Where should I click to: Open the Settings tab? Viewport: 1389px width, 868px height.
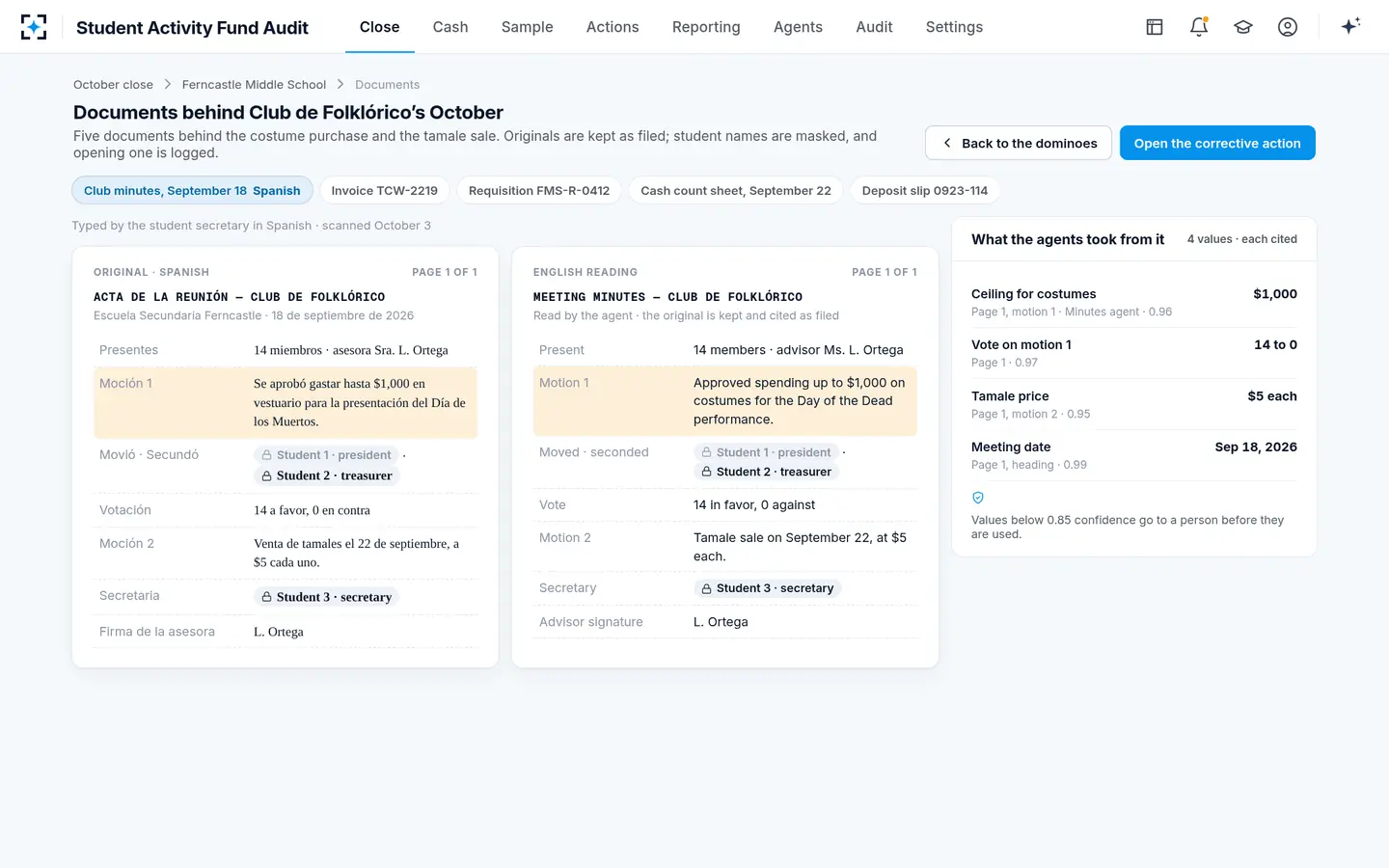tap(954, 27)
